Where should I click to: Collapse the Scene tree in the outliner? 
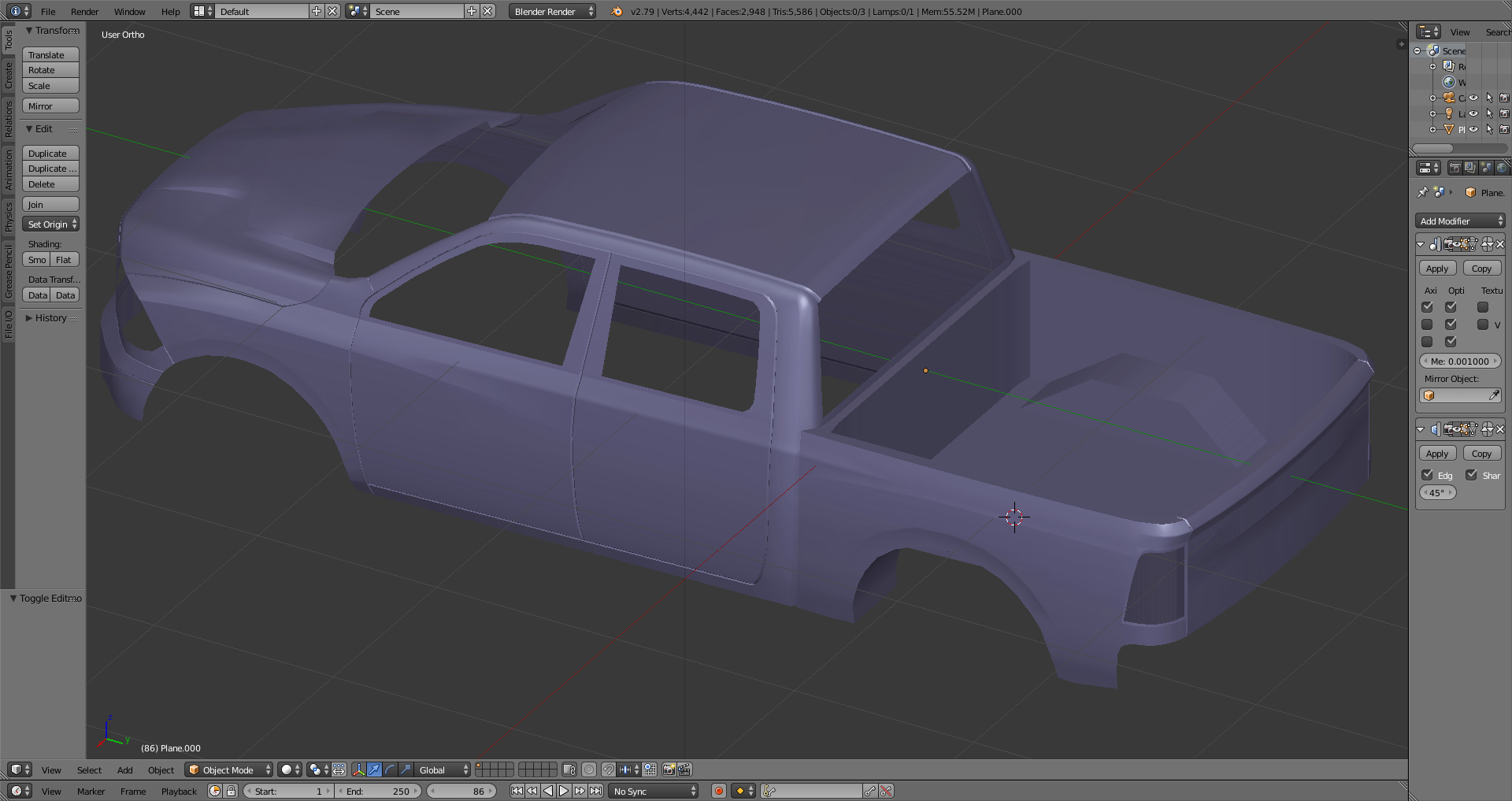pos(1417,51)
